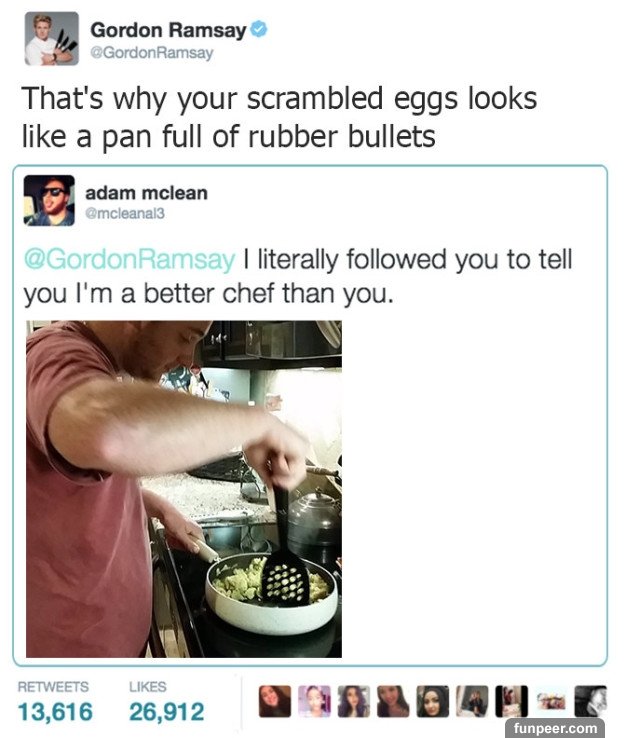The width and height of the screenshot is (625, 738).
Task: Click the Gordon Ramsay display name
Action: tap(168, 30)
